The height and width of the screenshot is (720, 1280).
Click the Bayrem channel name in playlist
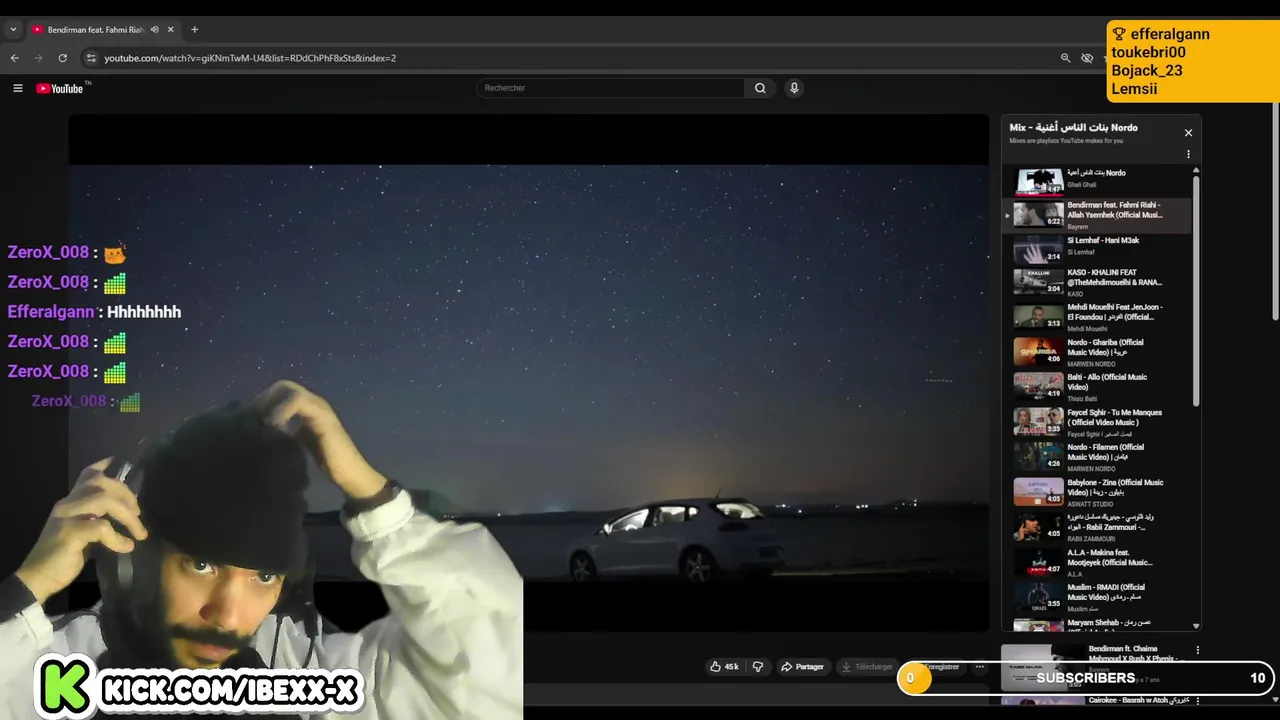click(1077, 227)
